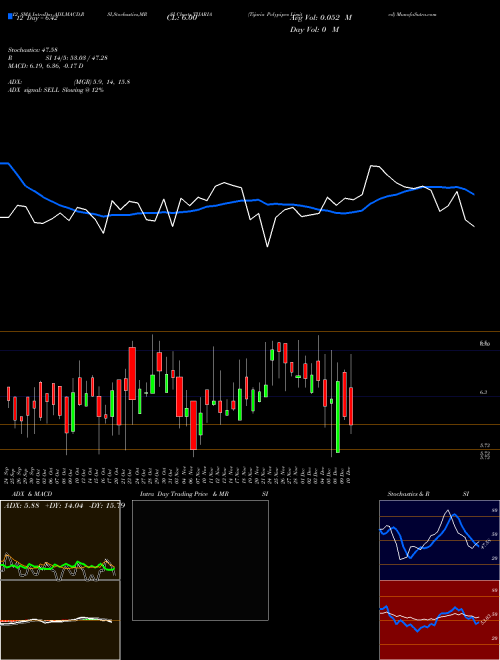This screenshot has width=500, height=660.
Task: Click the 'Avg Vol: 0.052 M' value
Action: pos(321,18)
